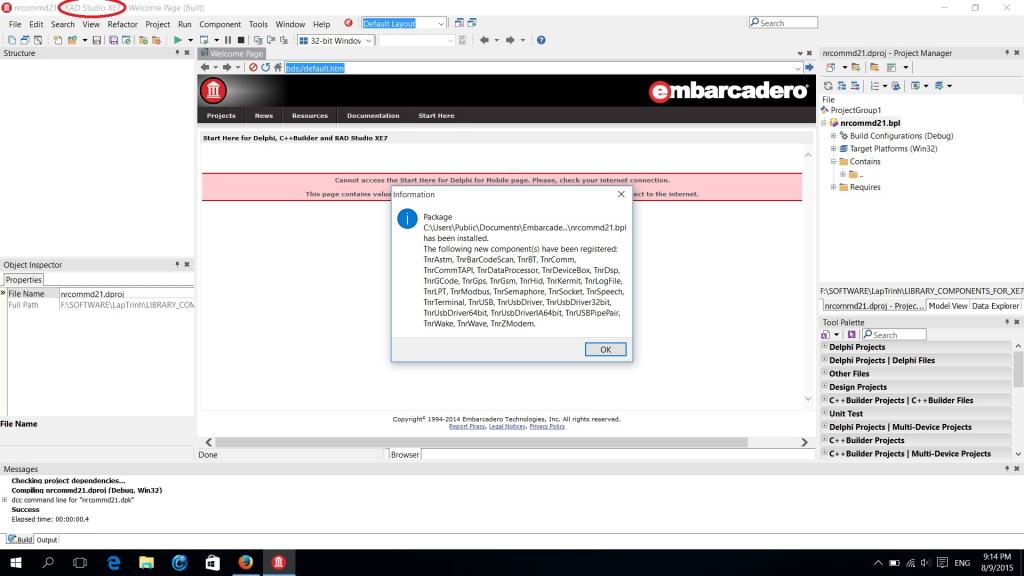Open File Explorer from the taskbar
This screenshot has height=576, width=1024.
coord(146,562)
